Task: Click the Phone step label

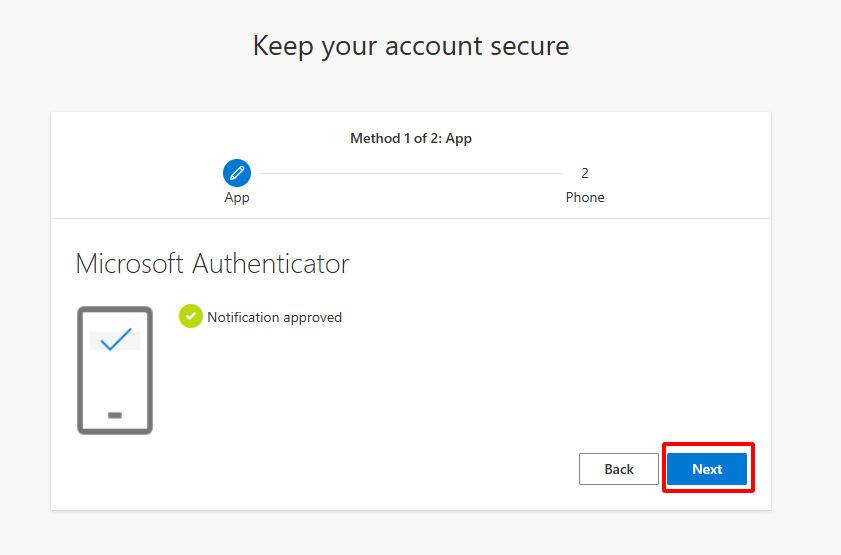Action: point(585,197)
